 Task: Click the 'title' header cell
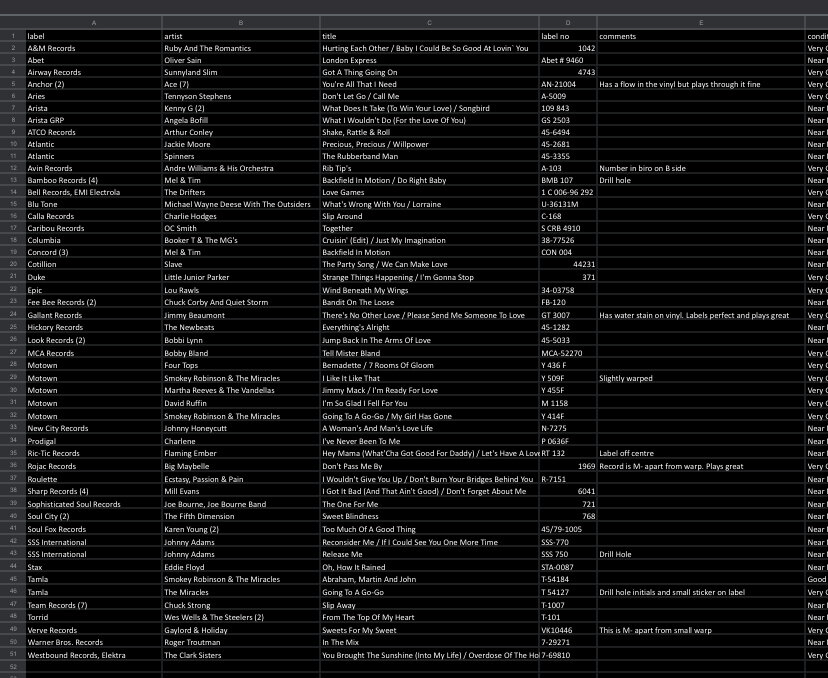click(429, 36)
